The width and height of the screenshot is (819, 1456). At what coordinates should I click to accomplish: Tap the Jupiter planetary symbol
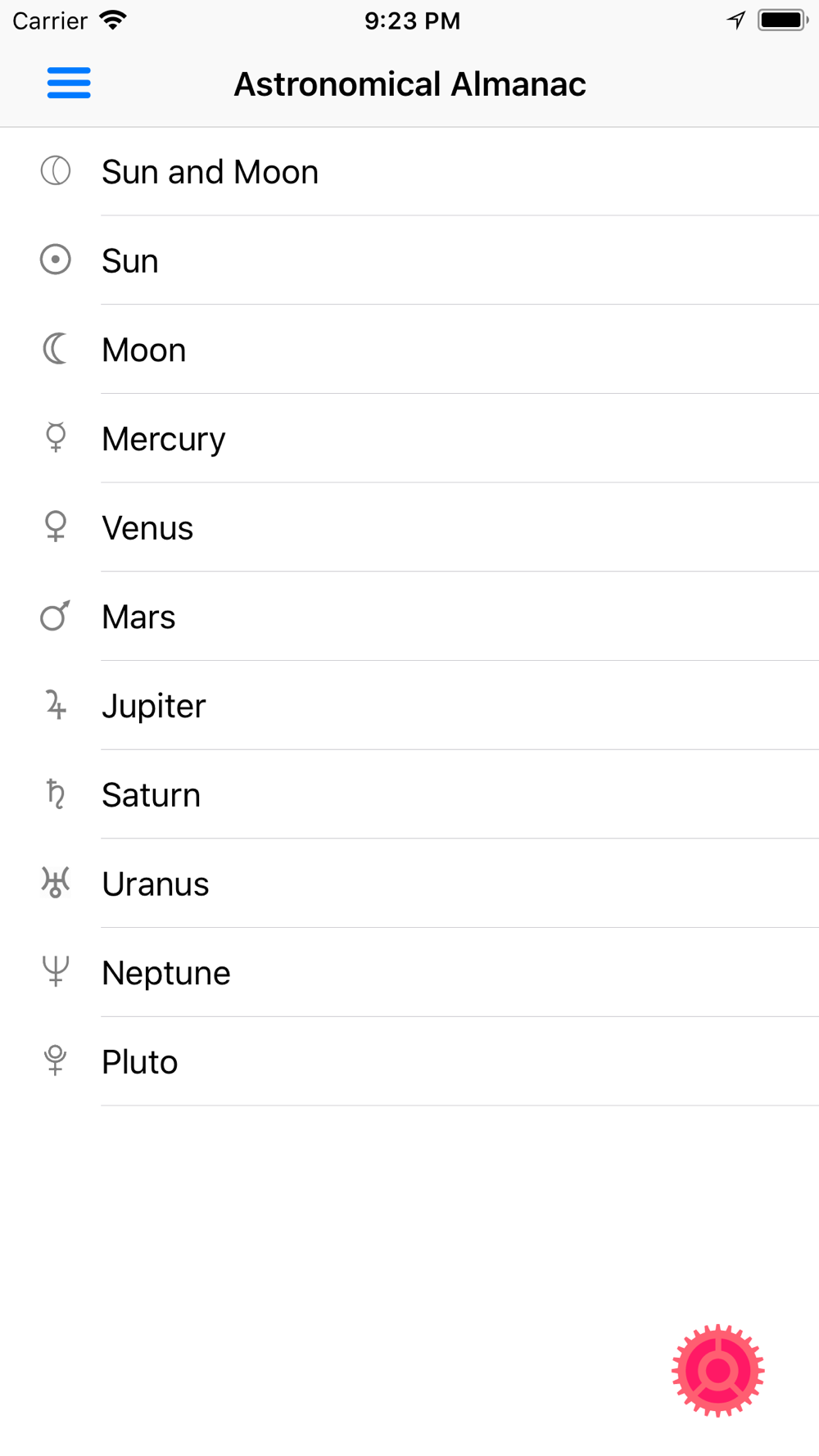(56, 705)
